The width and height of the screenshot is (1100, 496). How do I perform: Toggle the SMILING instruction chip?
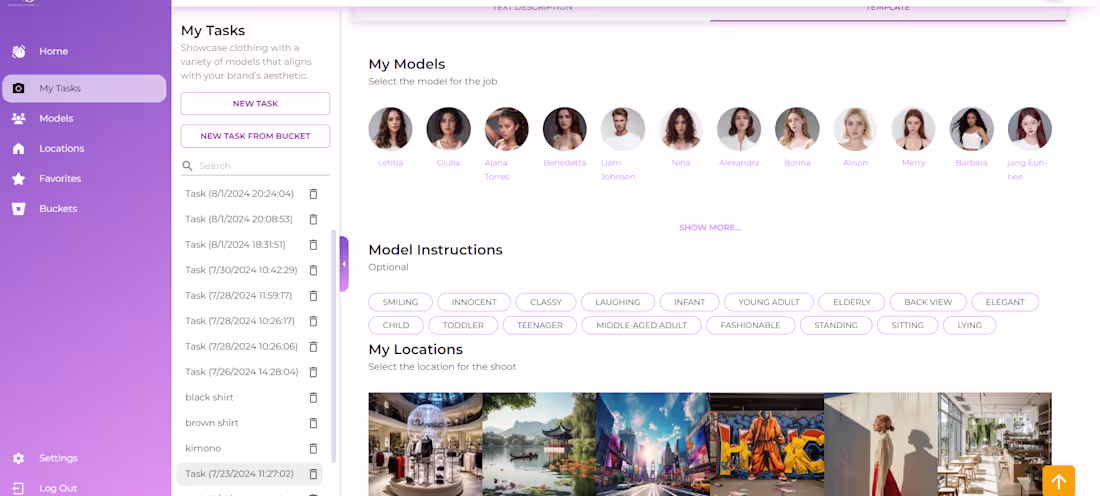pos(400,302)
